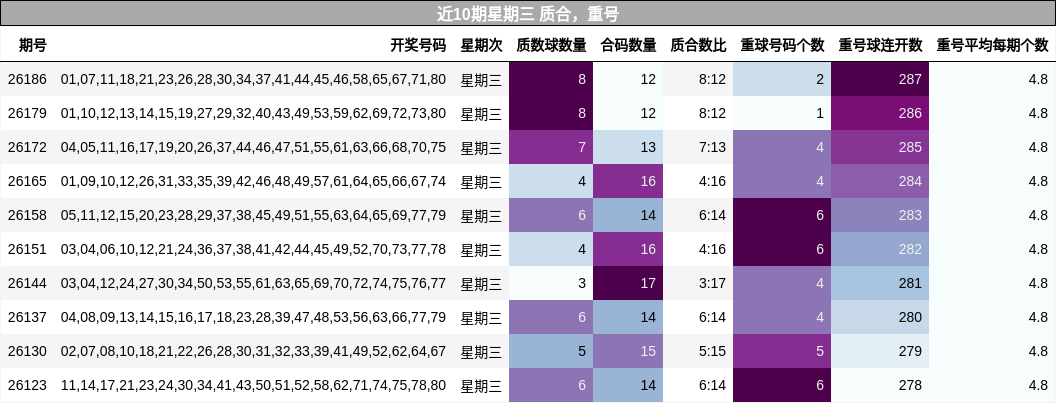Click the draw numbers of issue 26151

coord(253,249)
